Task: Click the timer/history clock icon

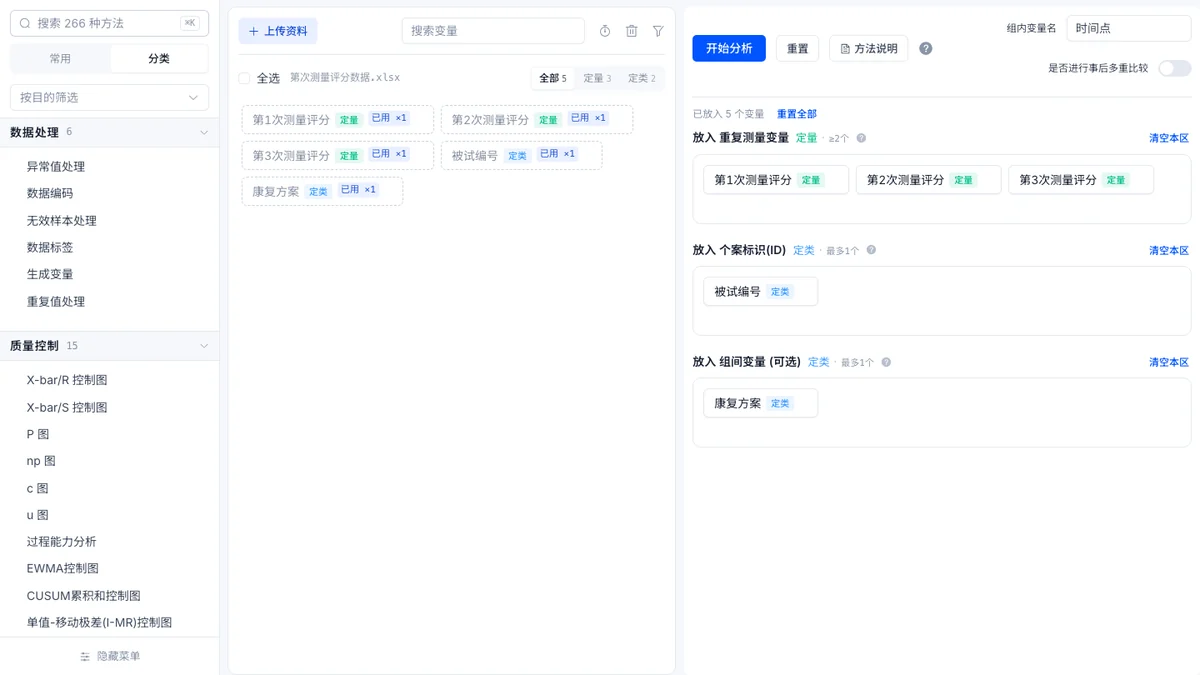Action: point(605,31)
